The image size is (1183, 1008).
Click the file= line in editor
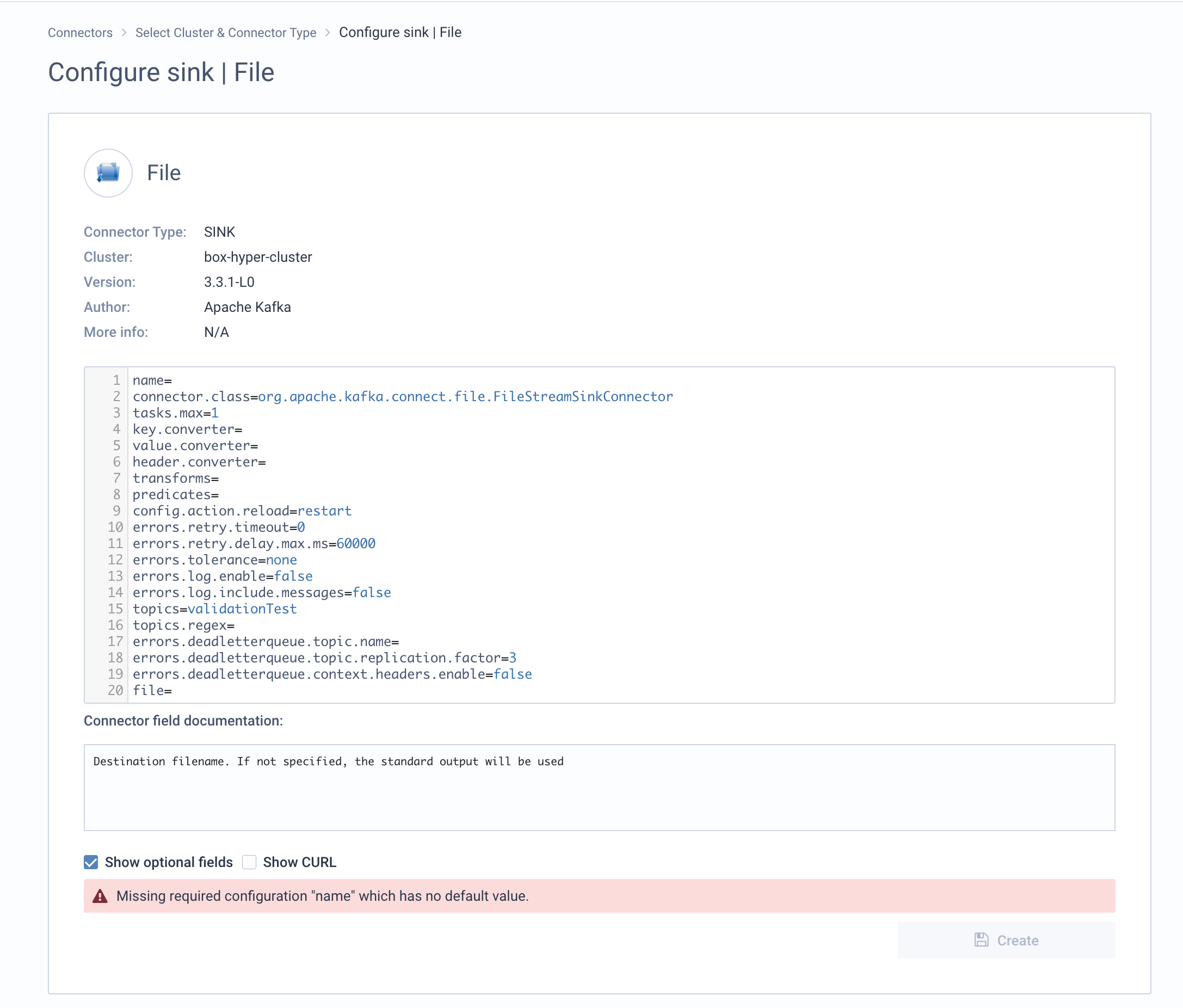coord(152,691)
